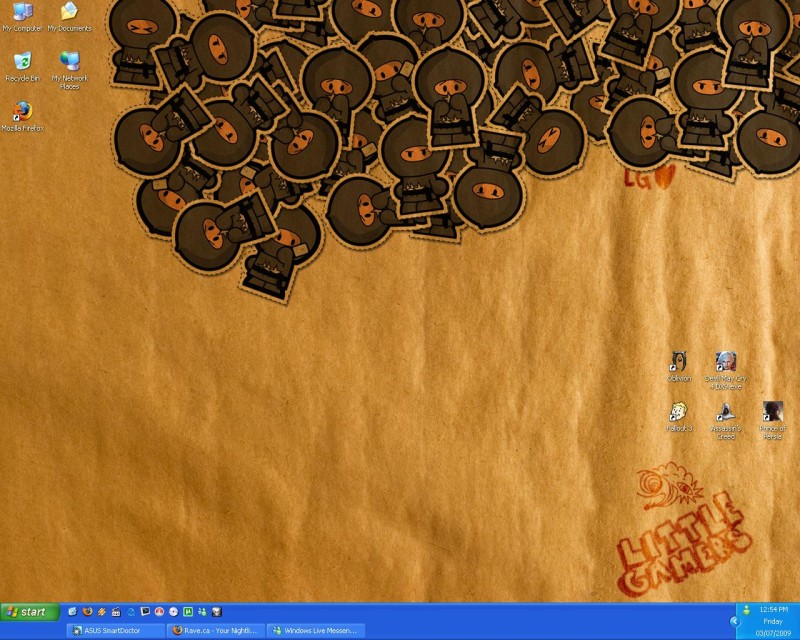This screenshot has width=800, height=640.
Task: Select the Fallout 3 shortcut
Action: coord(679,416)
